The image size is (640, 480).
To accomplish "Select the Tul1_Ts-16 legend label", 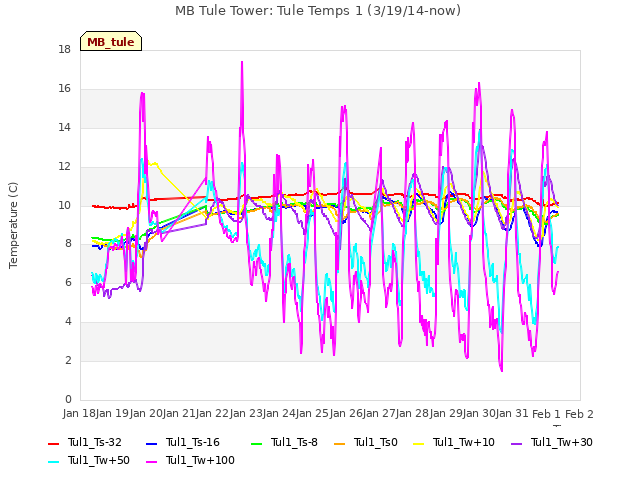I will (193, 442).
